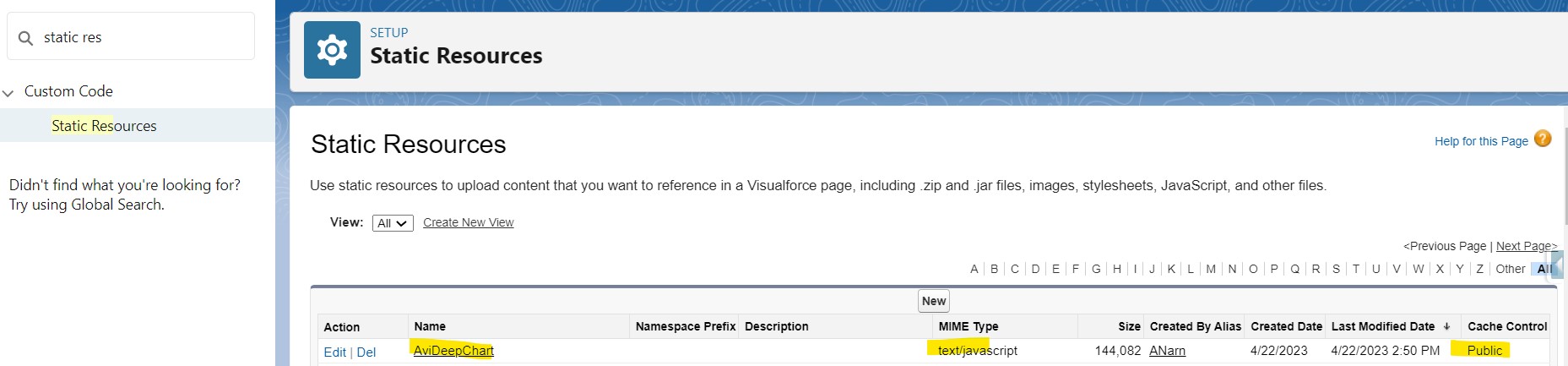This screenshot has height=366, width=1568.
Task: Sort by Created By Alias column header
Action: [x=1196, y=326]
